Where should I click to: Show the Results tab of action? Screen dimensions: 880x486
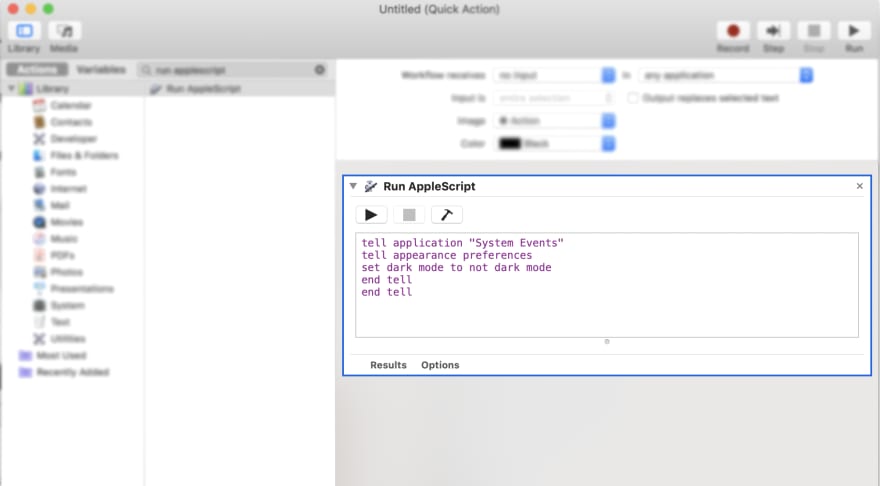click(x=388, y=365)
